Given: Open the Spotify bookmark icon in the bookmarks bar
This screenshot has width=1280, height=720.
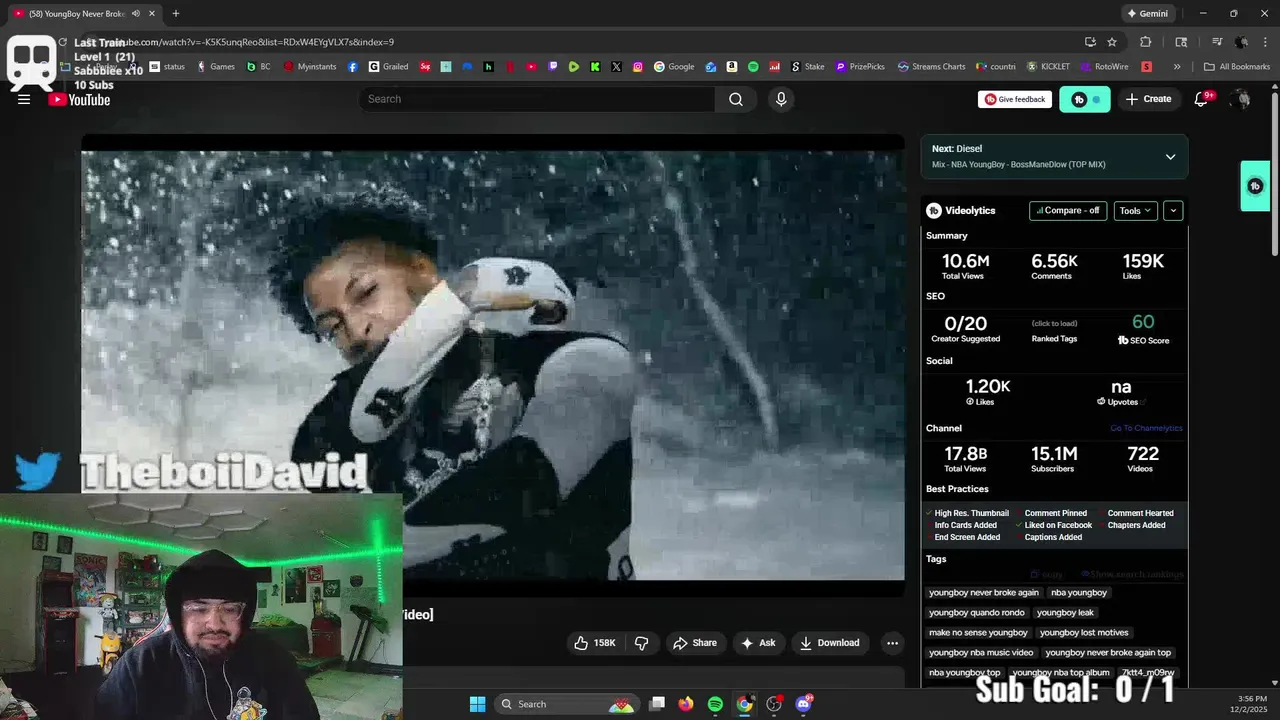Looking at the screenshot, I should (753, 67).
